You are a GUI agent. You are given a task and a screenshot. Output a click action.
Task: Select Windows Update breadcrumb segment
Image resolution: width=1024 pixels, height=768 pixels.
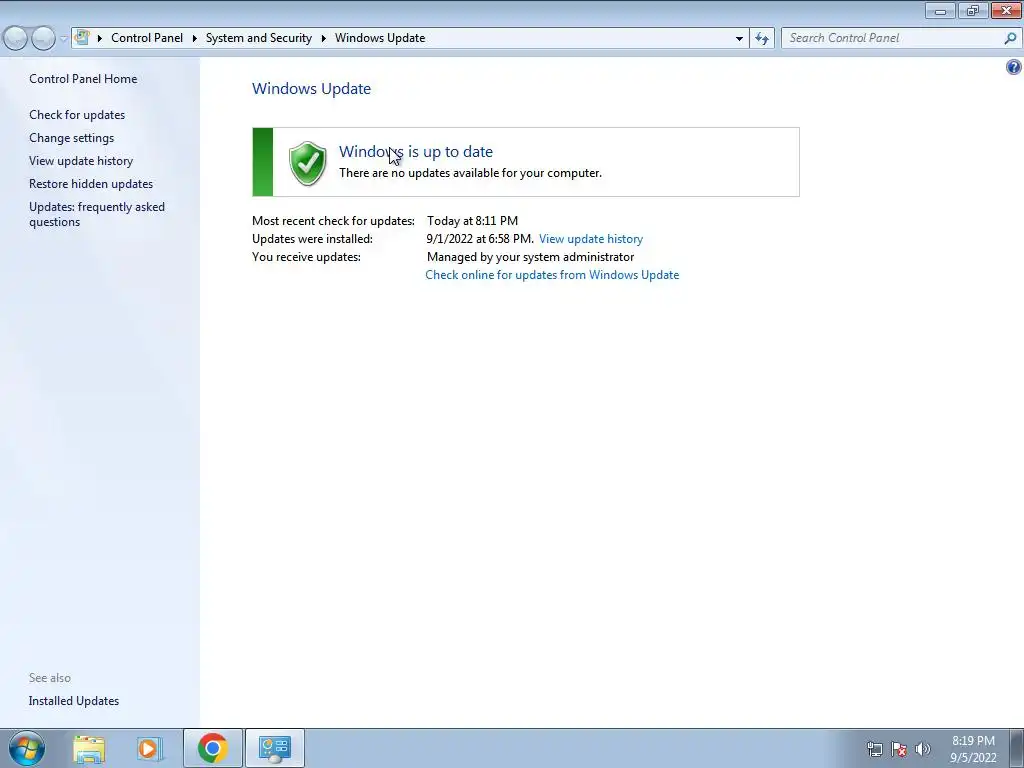tap(380, 38)
